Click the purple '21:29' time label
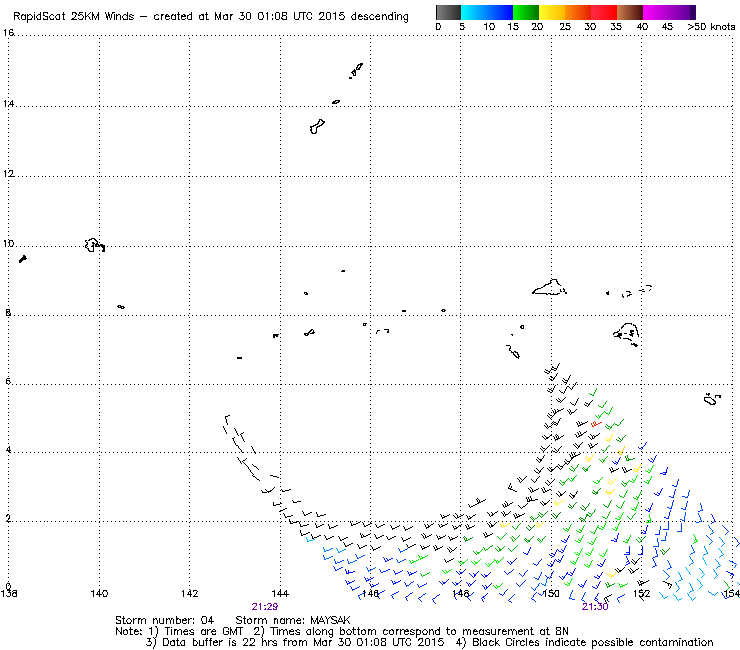 (265, 607)
